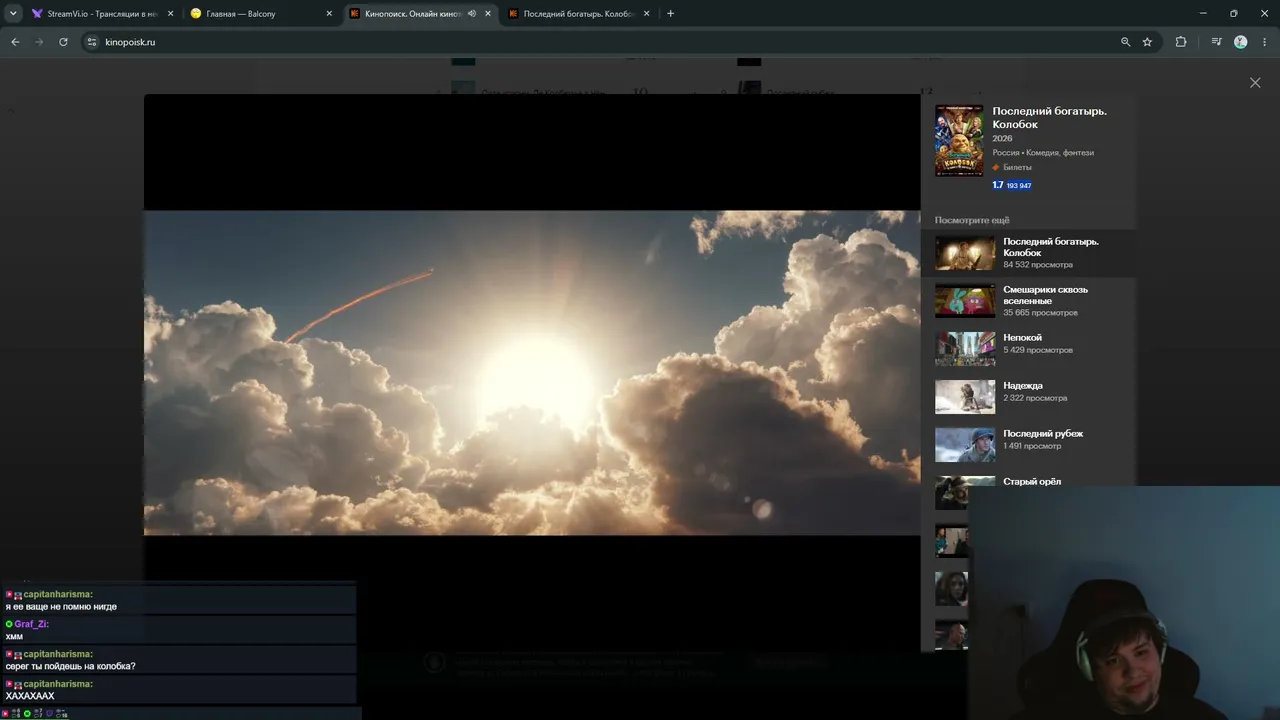Close the Последний богатырь. Колобок tab
1280x720 pixels.
point(646,14)
